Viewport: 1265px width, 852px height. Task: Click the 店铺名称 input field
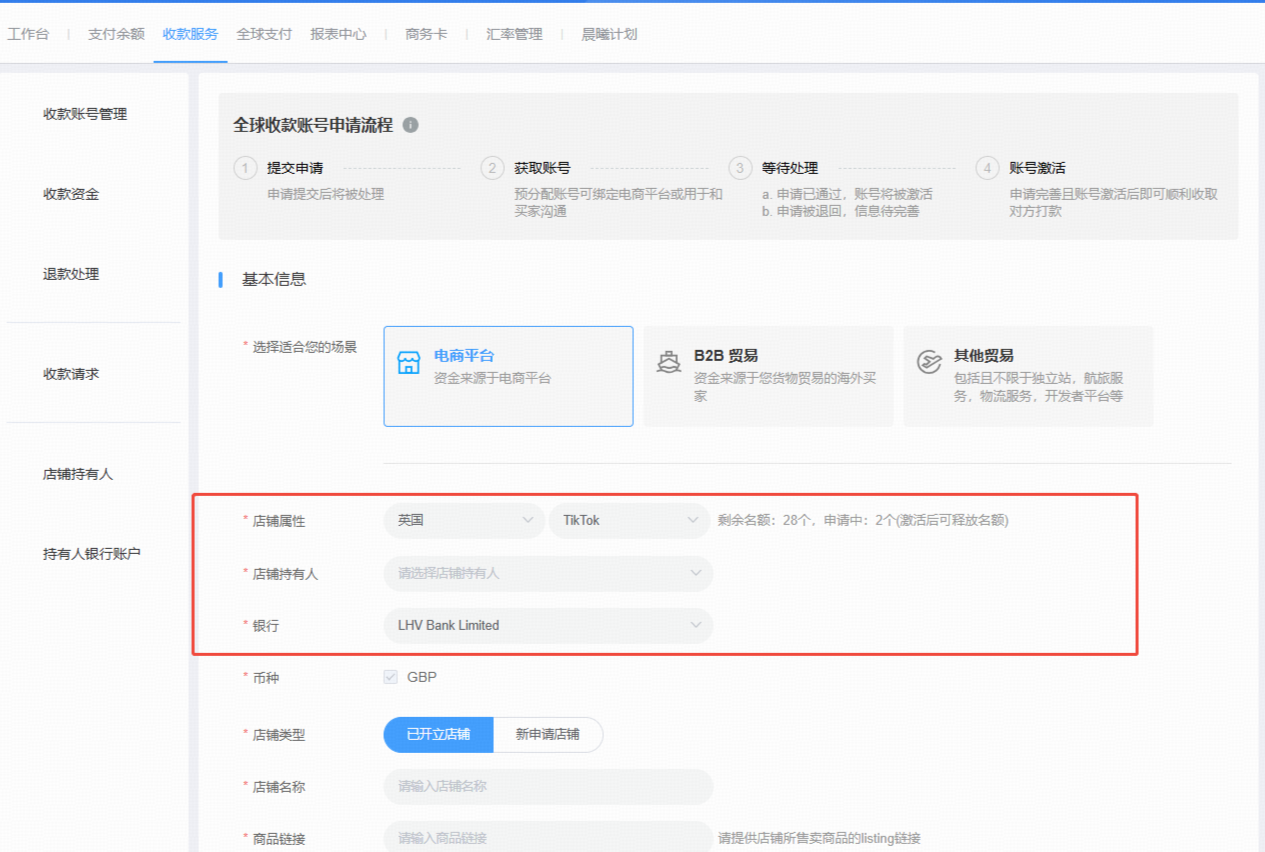coord(548,786)
